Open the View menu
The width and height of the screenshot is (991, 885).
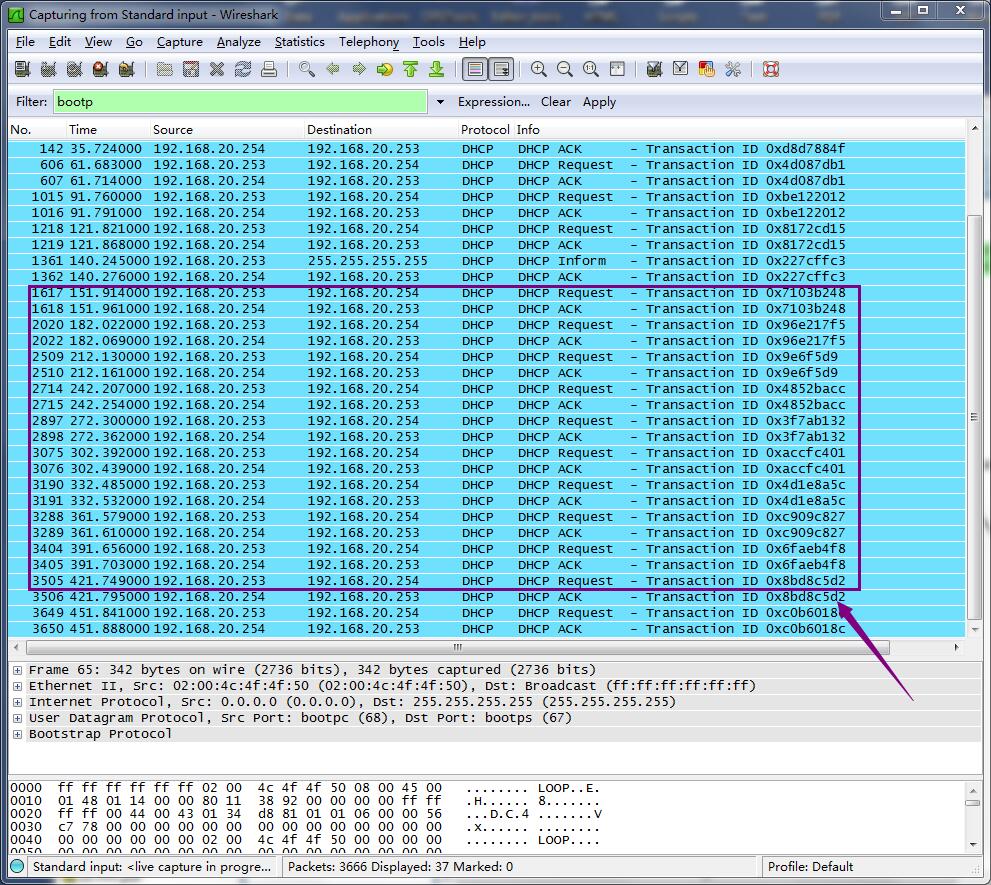point(98,42)
